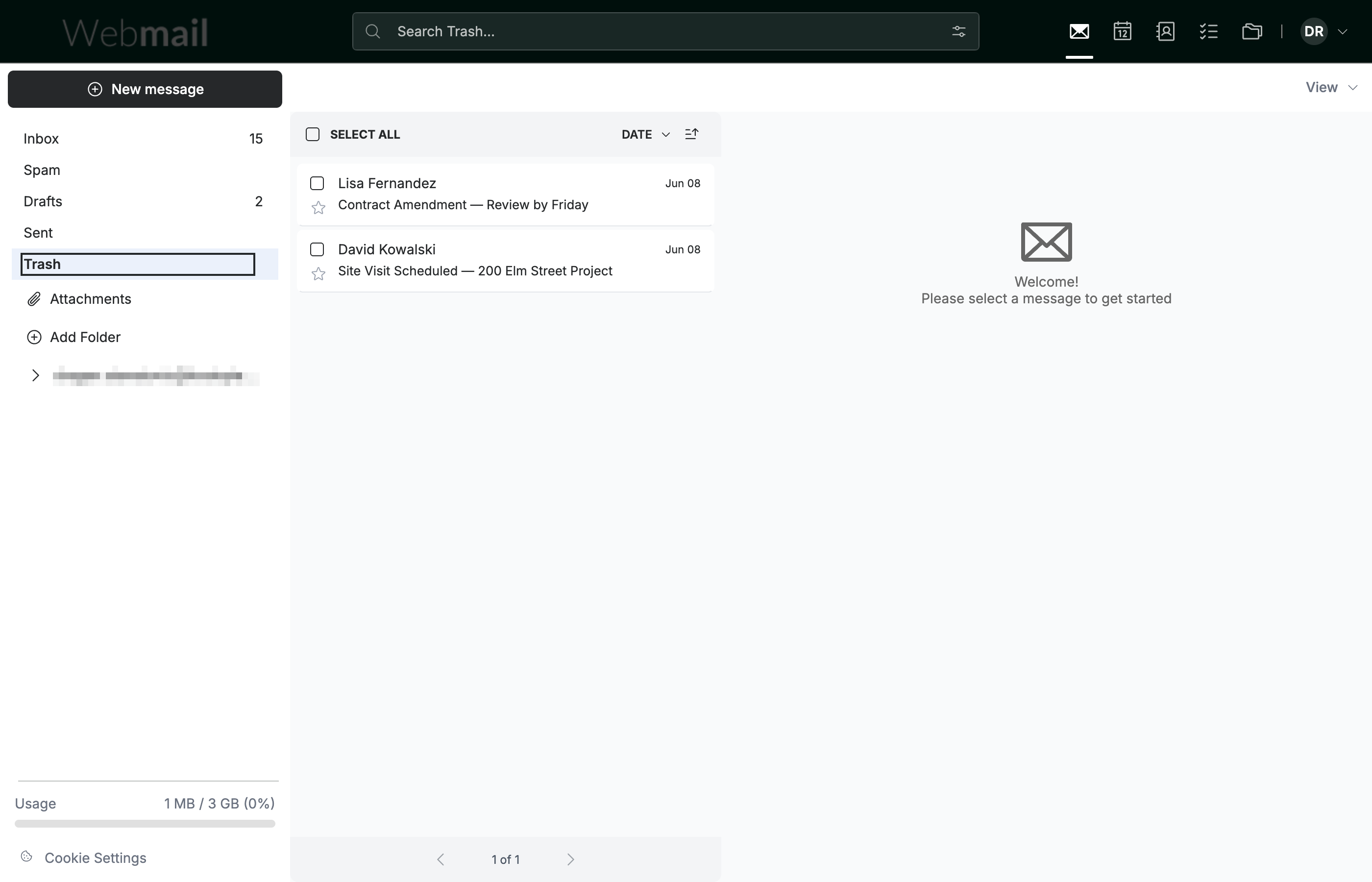Open the Attachments view
1372x882 pixels.
click(x=91, y=299)
